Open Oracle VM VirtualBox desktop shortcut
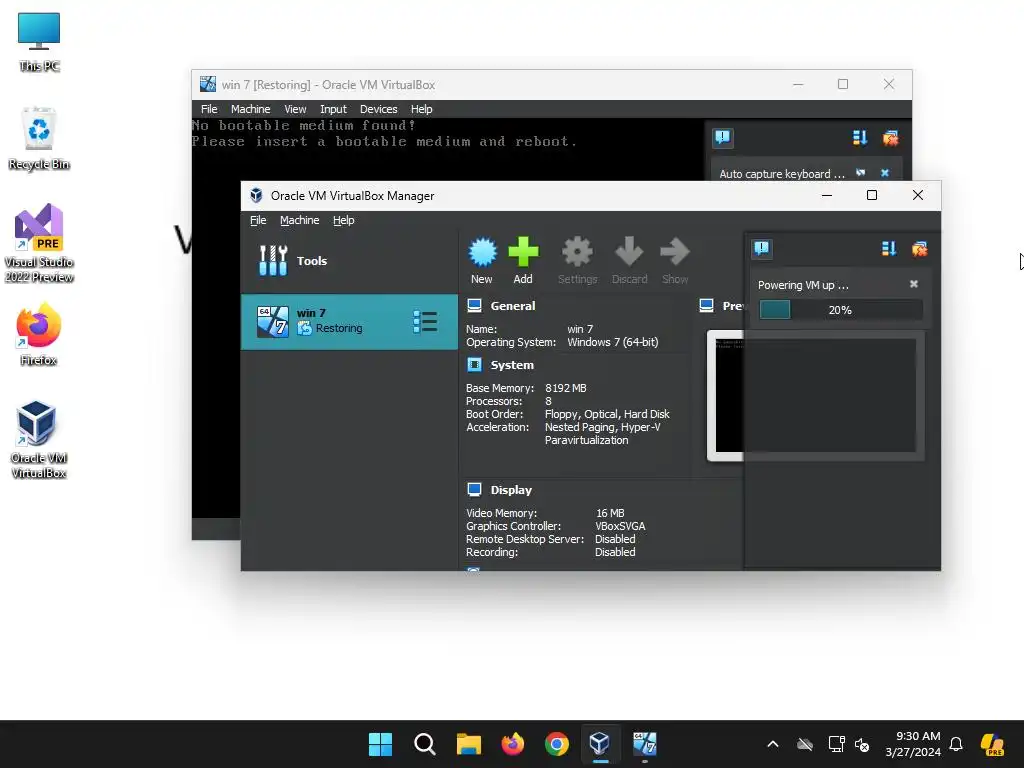 pyautogui.click(x=39, y=439)
